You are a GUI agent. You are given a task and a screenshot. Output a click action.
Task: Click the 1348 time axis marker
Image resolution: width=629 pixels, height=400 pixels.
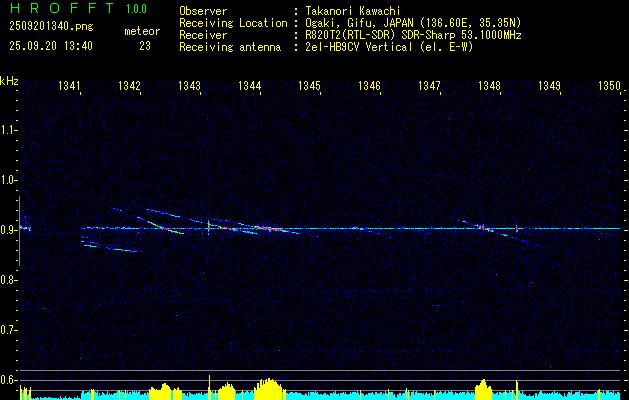tap(489, 85)
